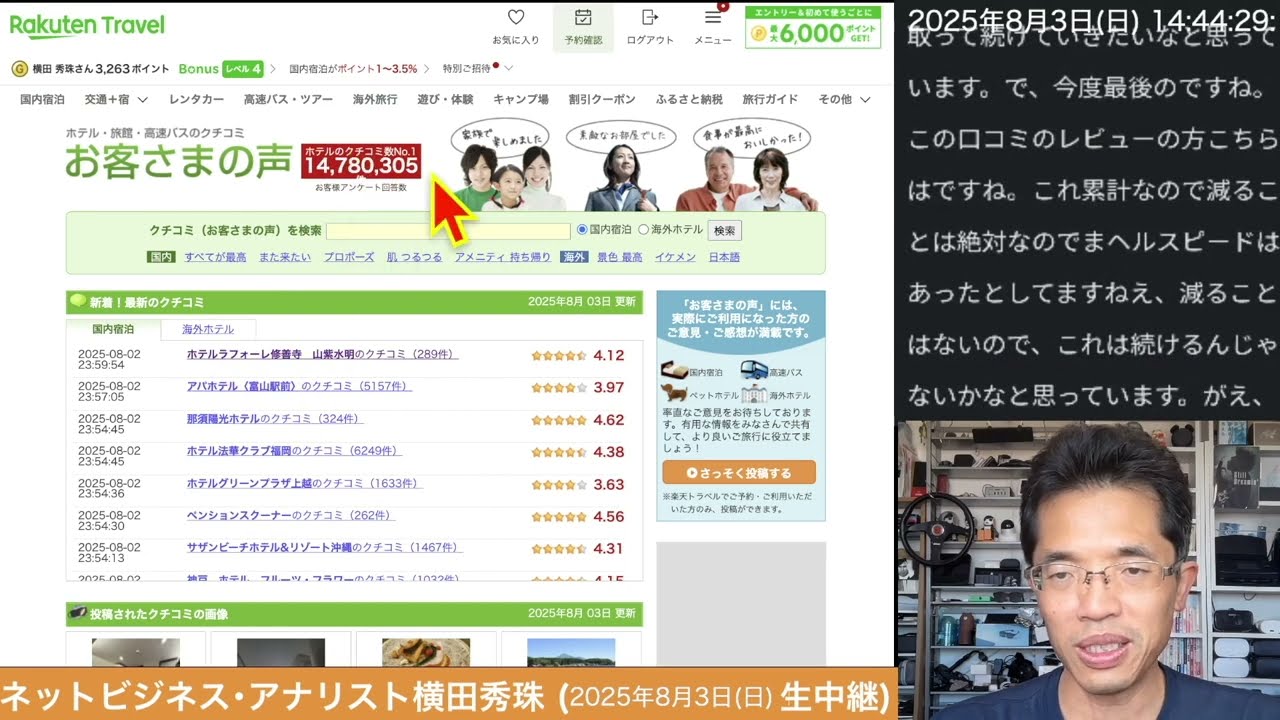Select the 国内宿泊 radio button
1280x720 pixels.
click(x=582, y=230)
